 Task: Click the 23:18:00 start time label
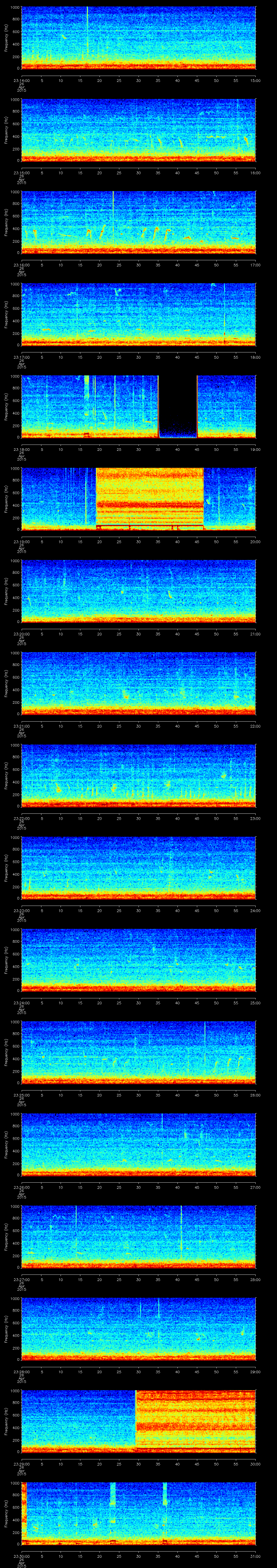point(21,449)
